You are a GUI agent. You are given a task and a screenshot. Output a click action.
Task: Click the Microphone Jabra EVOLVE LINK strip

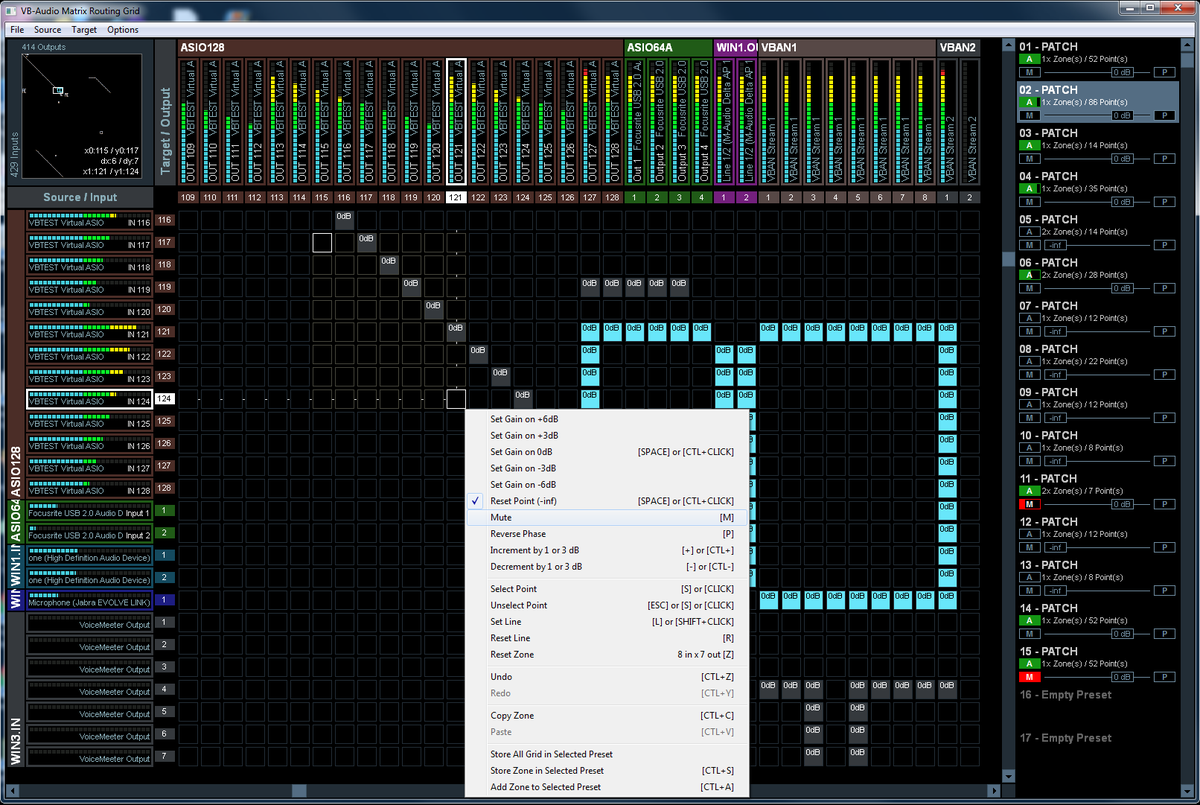(89, 602)
